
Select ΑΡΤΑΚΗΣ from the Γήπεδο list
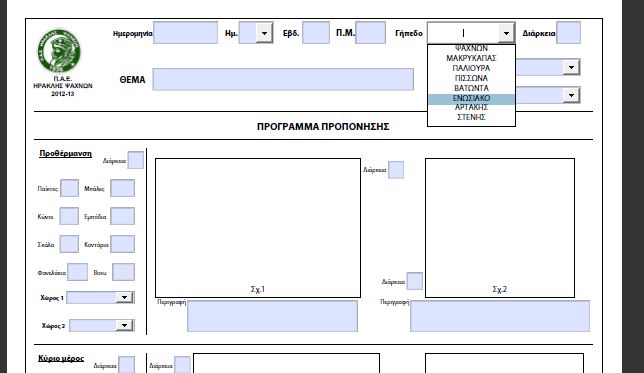[x=471, y=107]
